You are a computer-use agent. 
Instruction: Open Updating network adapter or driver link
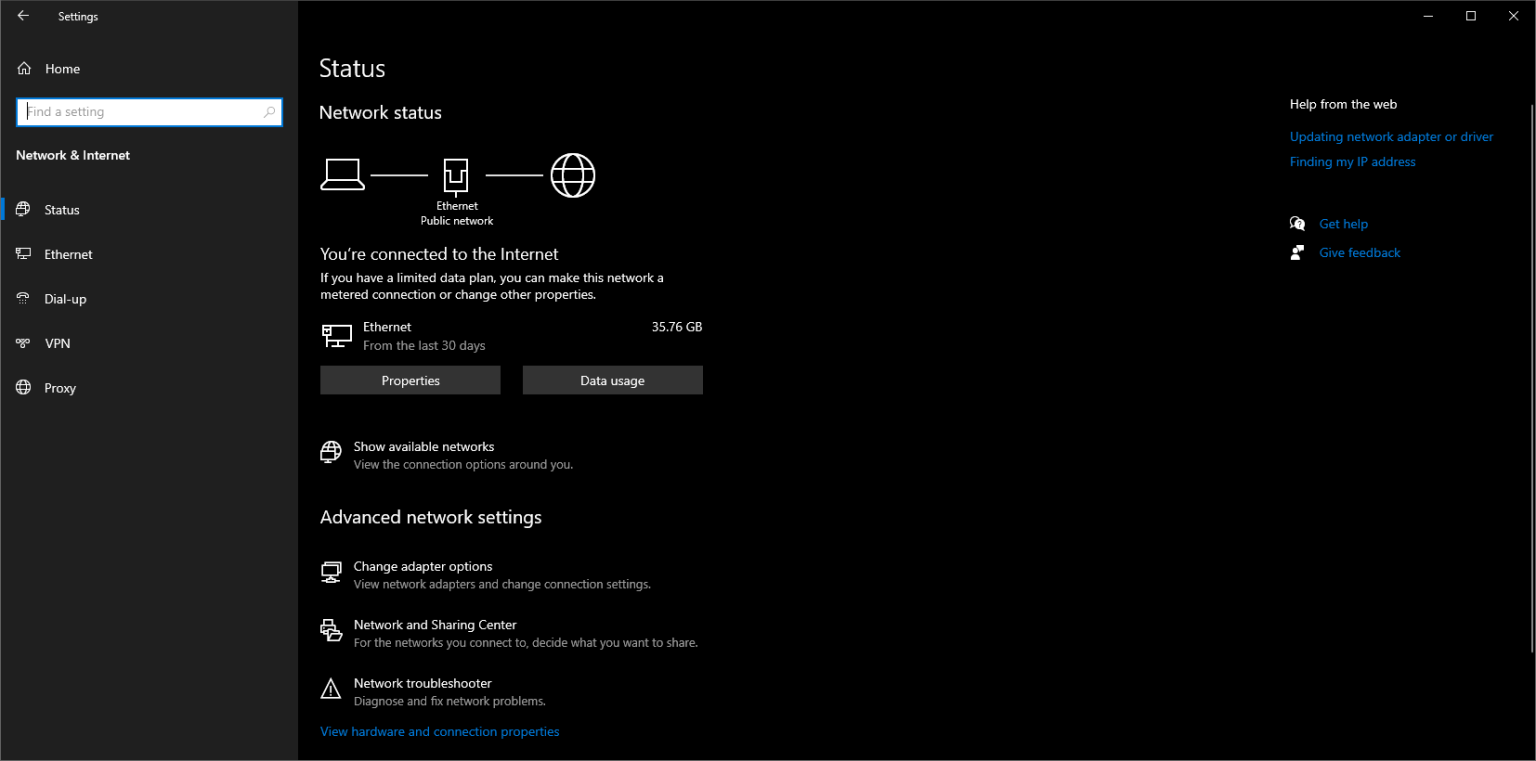1392,137
